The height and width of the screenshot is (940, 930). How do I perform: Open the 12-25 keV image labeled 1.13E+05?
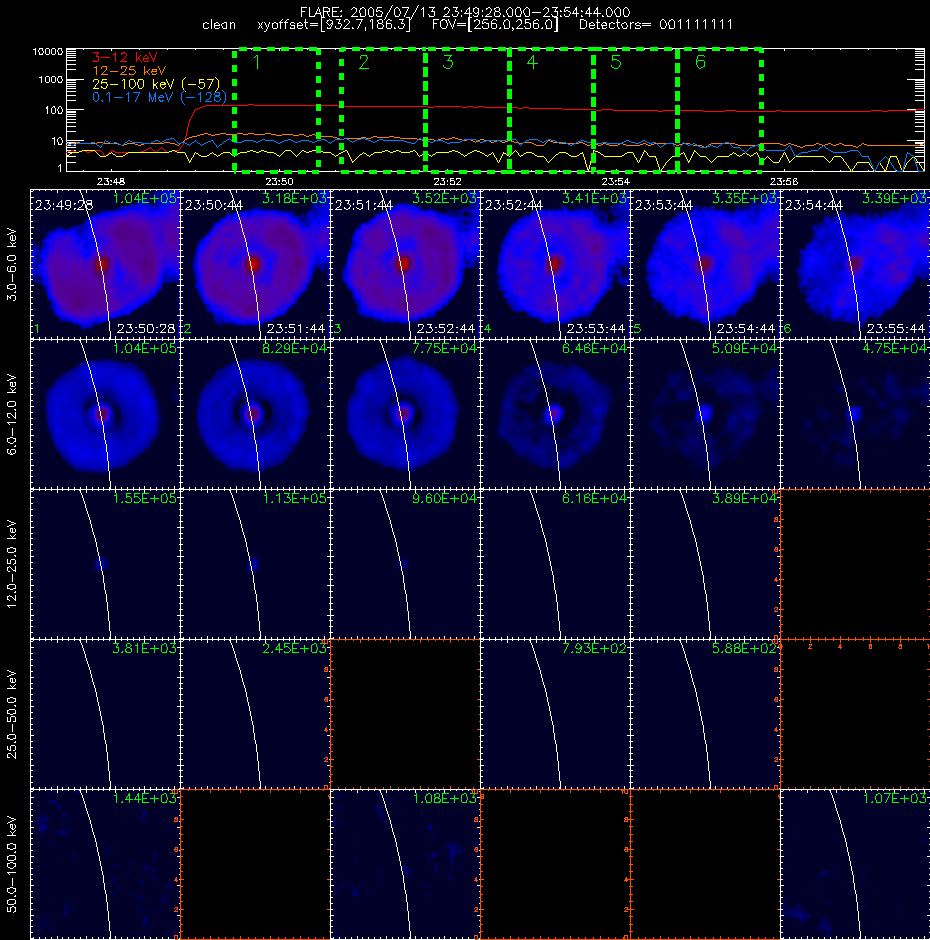pos(255,564)
